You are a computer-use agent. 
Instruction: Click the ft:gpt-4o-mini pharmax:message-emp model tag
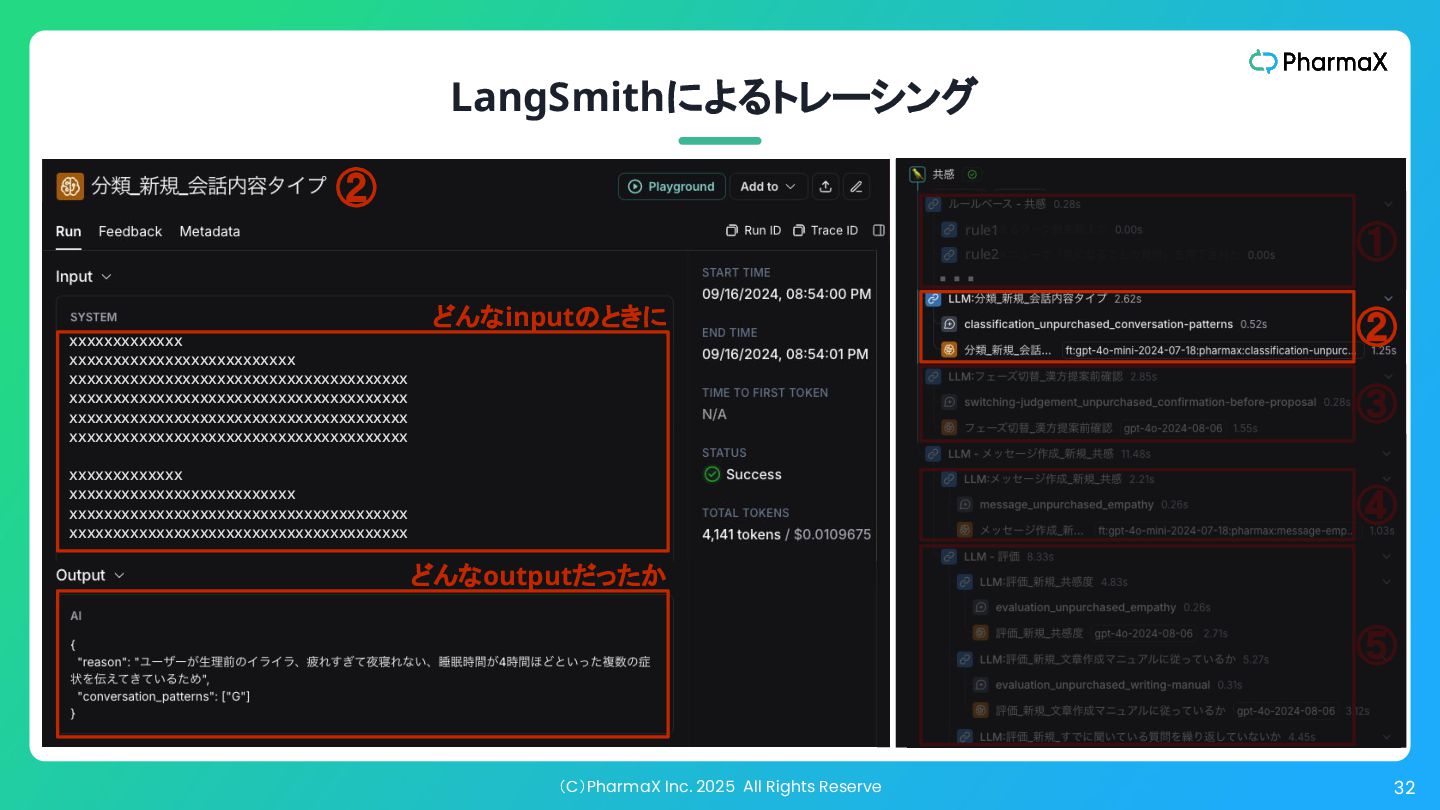(x=1226, y=531)
